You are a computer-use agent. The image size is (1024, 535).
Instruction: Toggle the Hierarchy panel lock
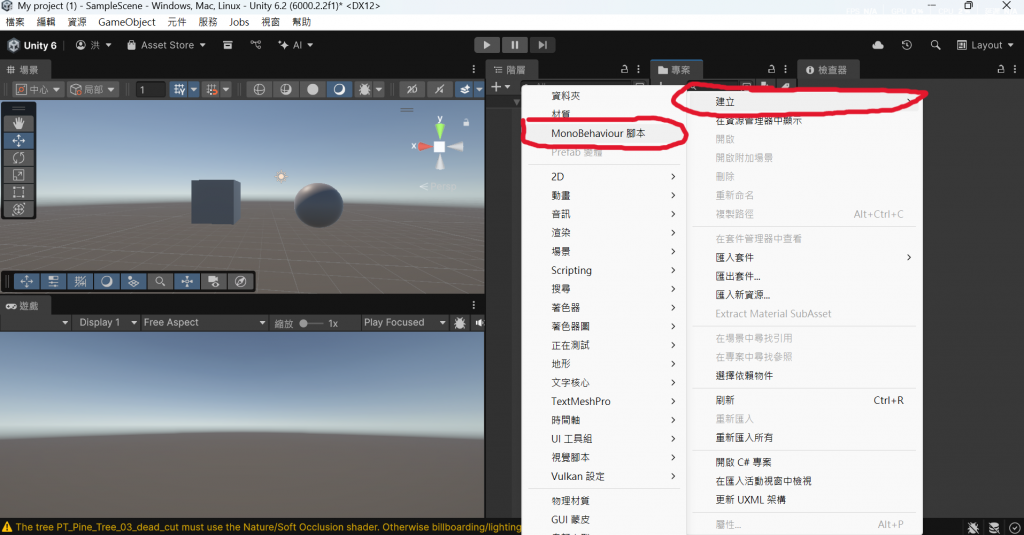tap(624, 69)
